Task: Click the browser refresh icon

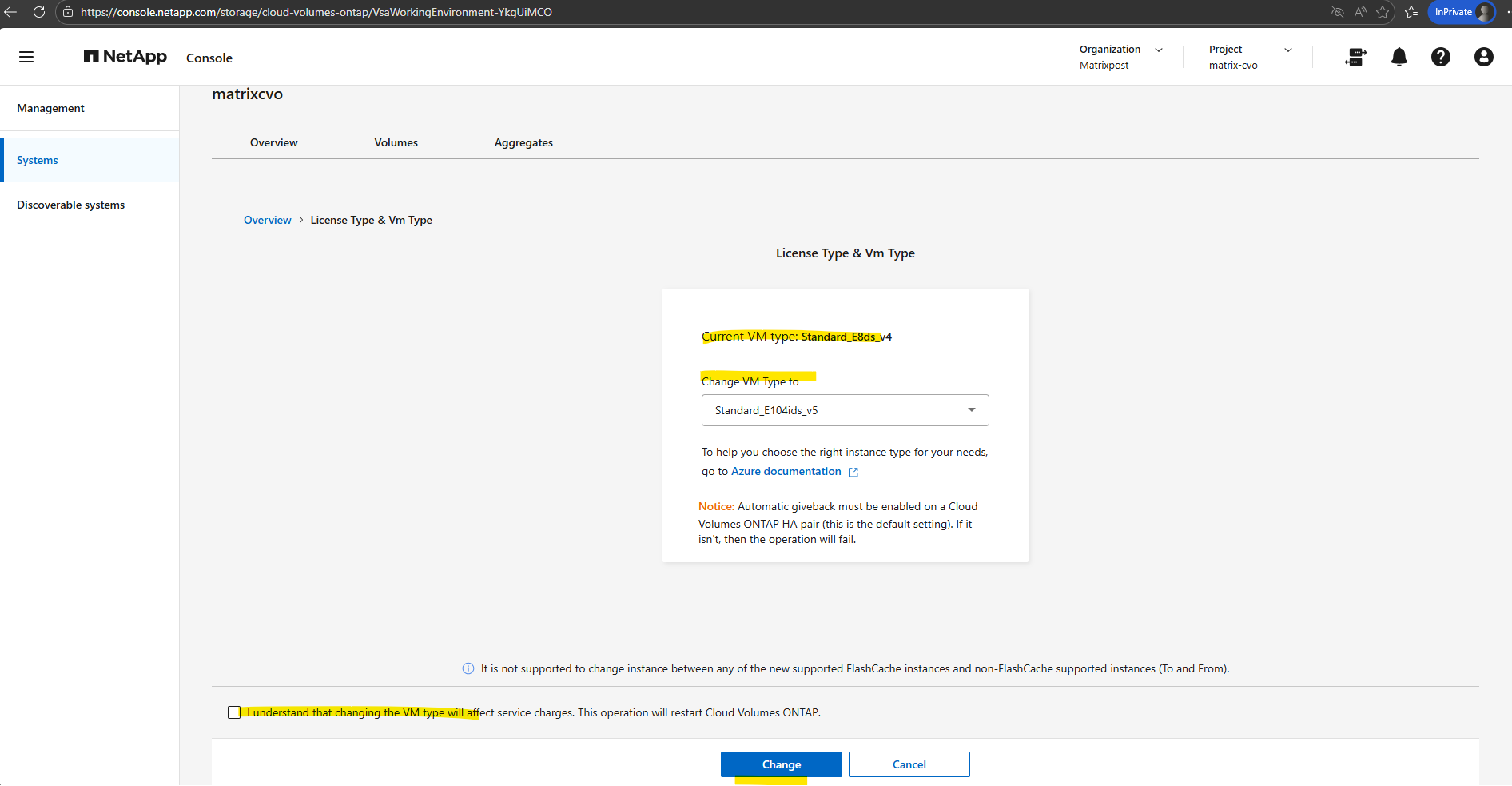Action: pos(38,12)
